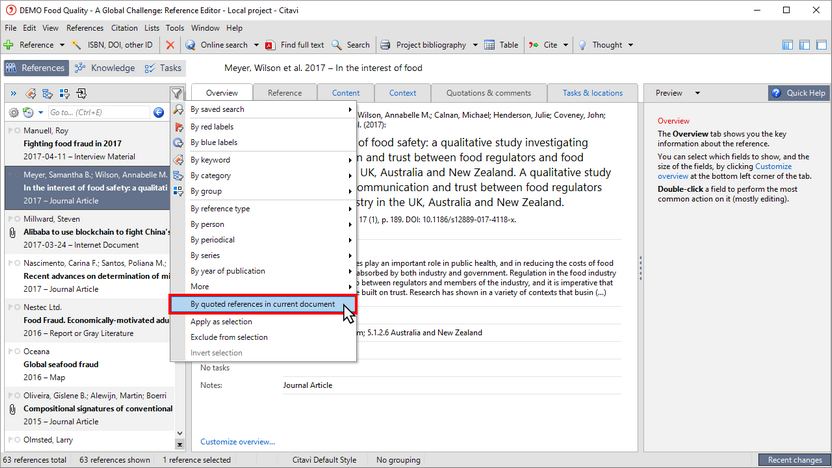Open the Thought dropdown arrow
Screen dimensions: 832x468
click(x=630, y=45)
